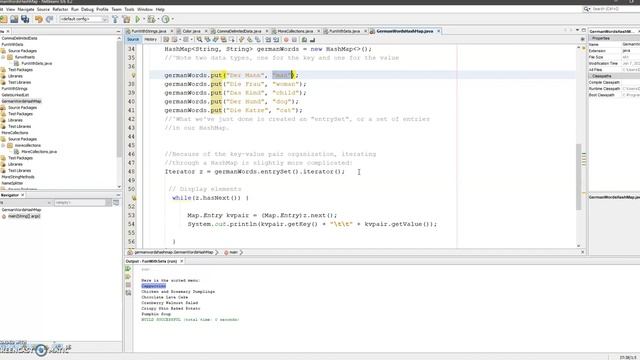Close the GermanWordsHashMap.java tab
Viewport: 640px width, 360px height.
tap(439, 31)
